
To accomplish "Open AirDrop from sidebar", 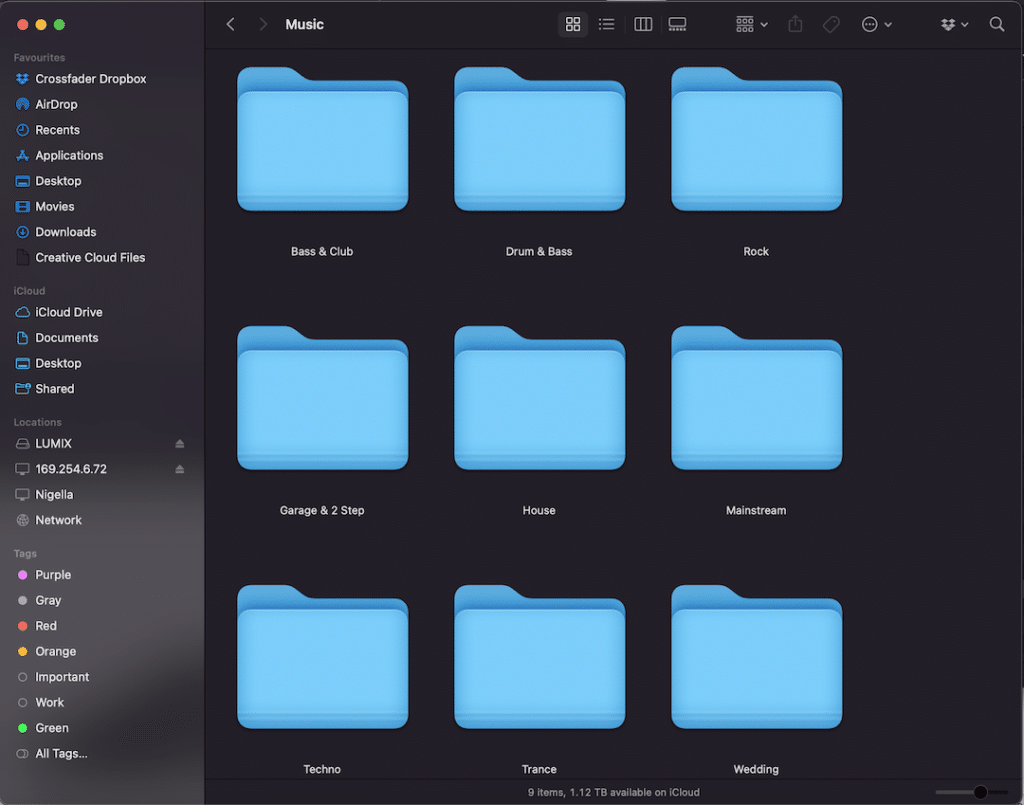I will click(56, 104).
